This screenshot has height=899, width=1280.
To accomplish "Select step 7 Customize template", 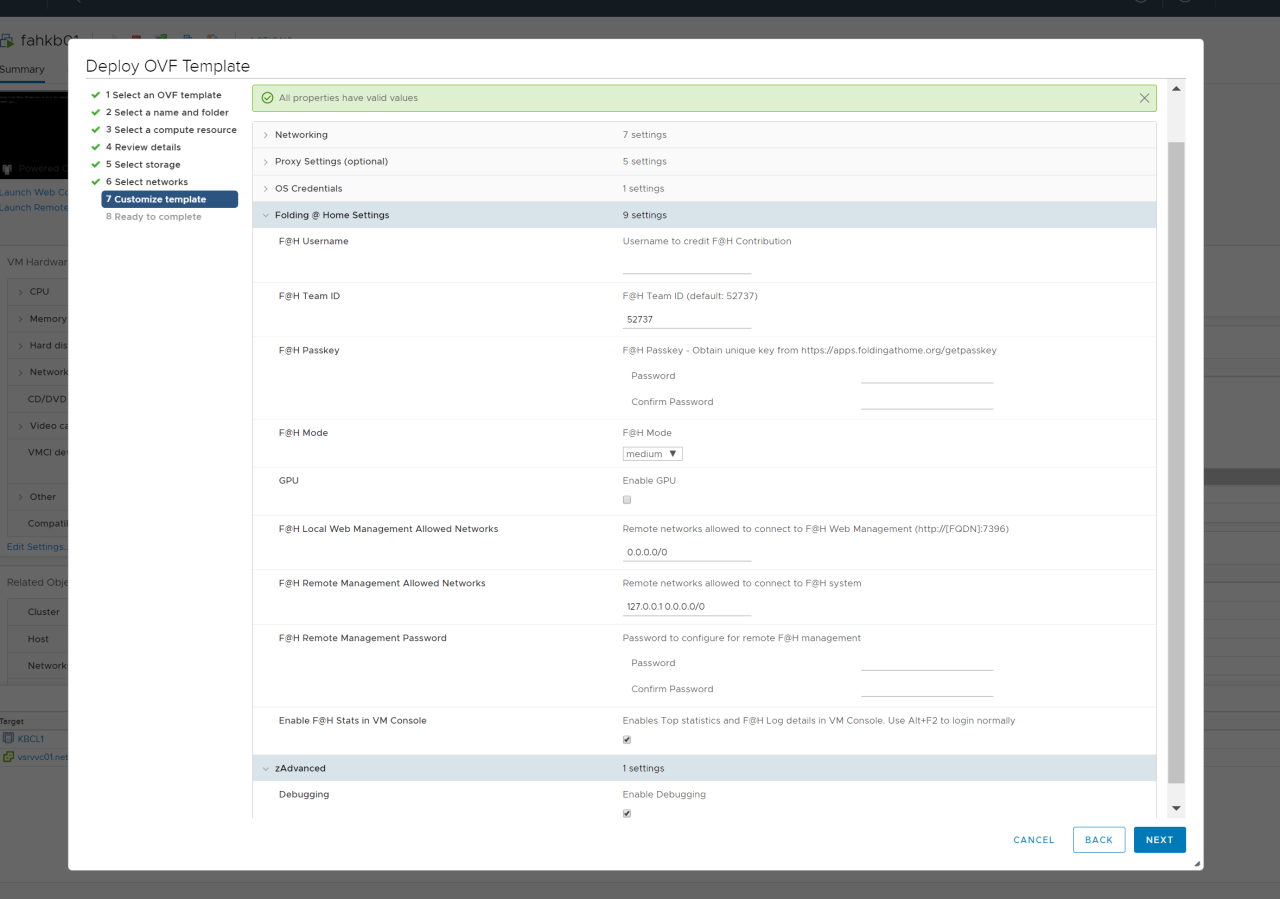I will [x=170, y=199].
